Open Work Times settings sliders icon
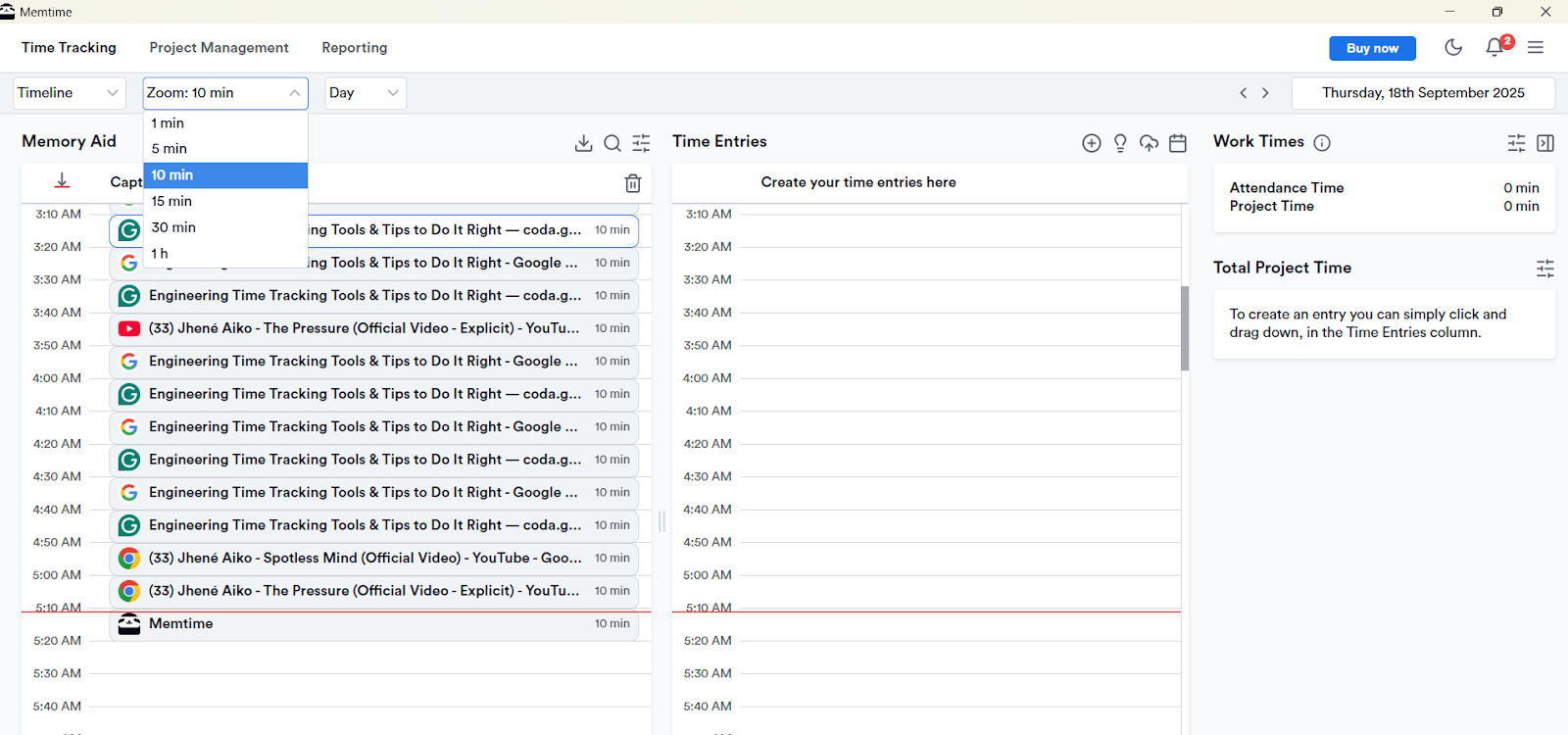 click(x=1516, y=143)
